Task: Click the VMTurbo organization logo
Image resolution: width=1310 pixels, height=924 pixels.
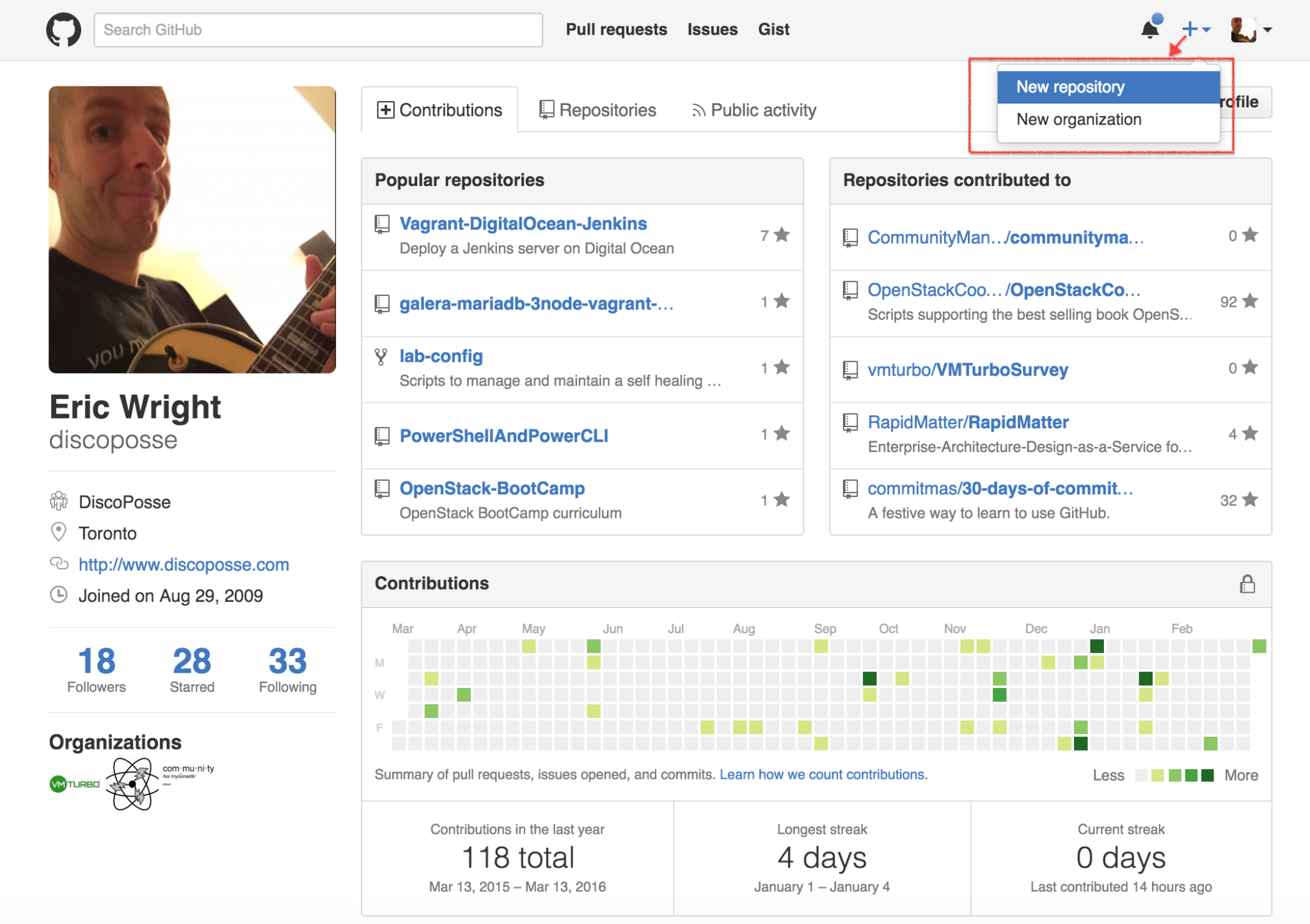Action: pyautogui.click(x=75, y=784)
